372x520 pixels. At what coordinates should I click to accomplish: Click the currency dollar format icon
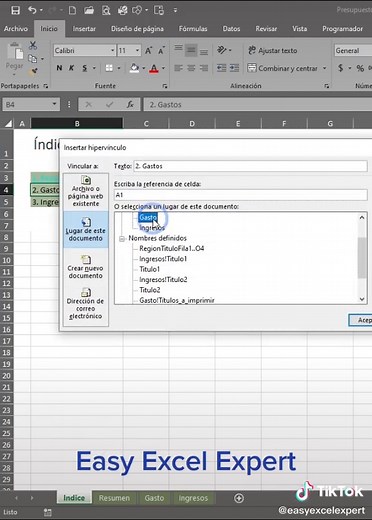tap(340, 68)
